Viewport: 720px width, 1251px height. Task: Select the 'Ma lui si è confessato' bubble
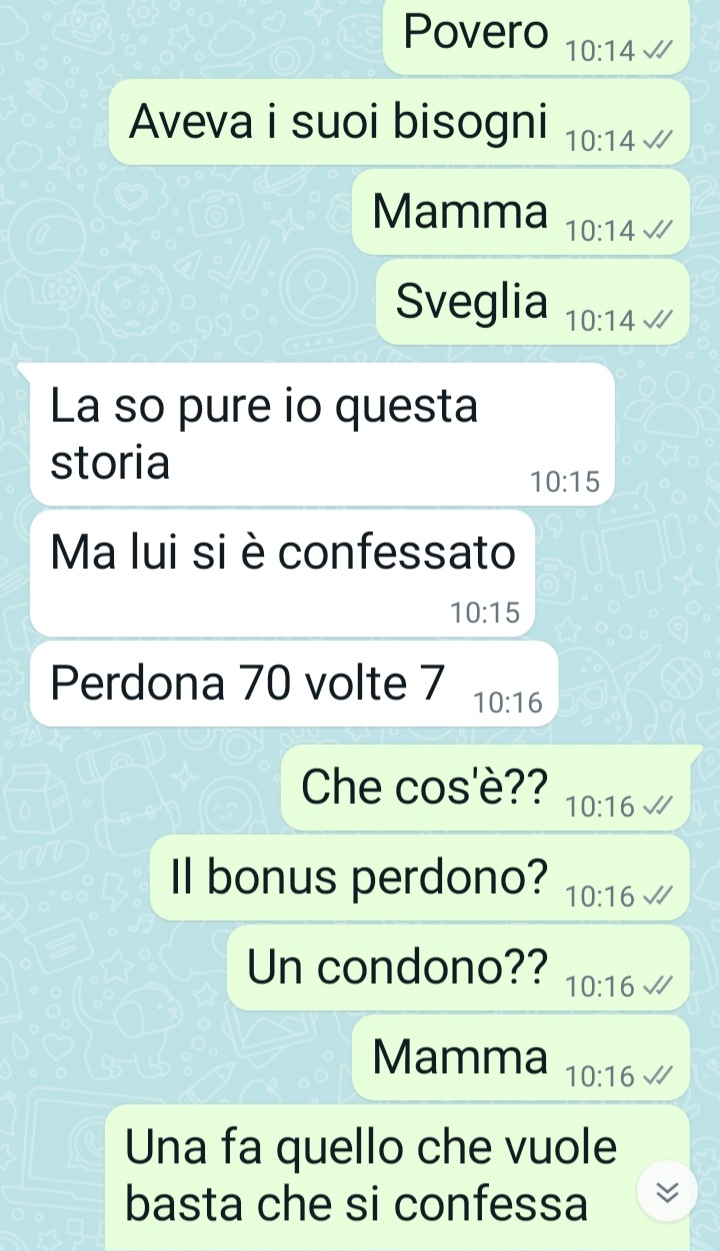coord(282,573)
